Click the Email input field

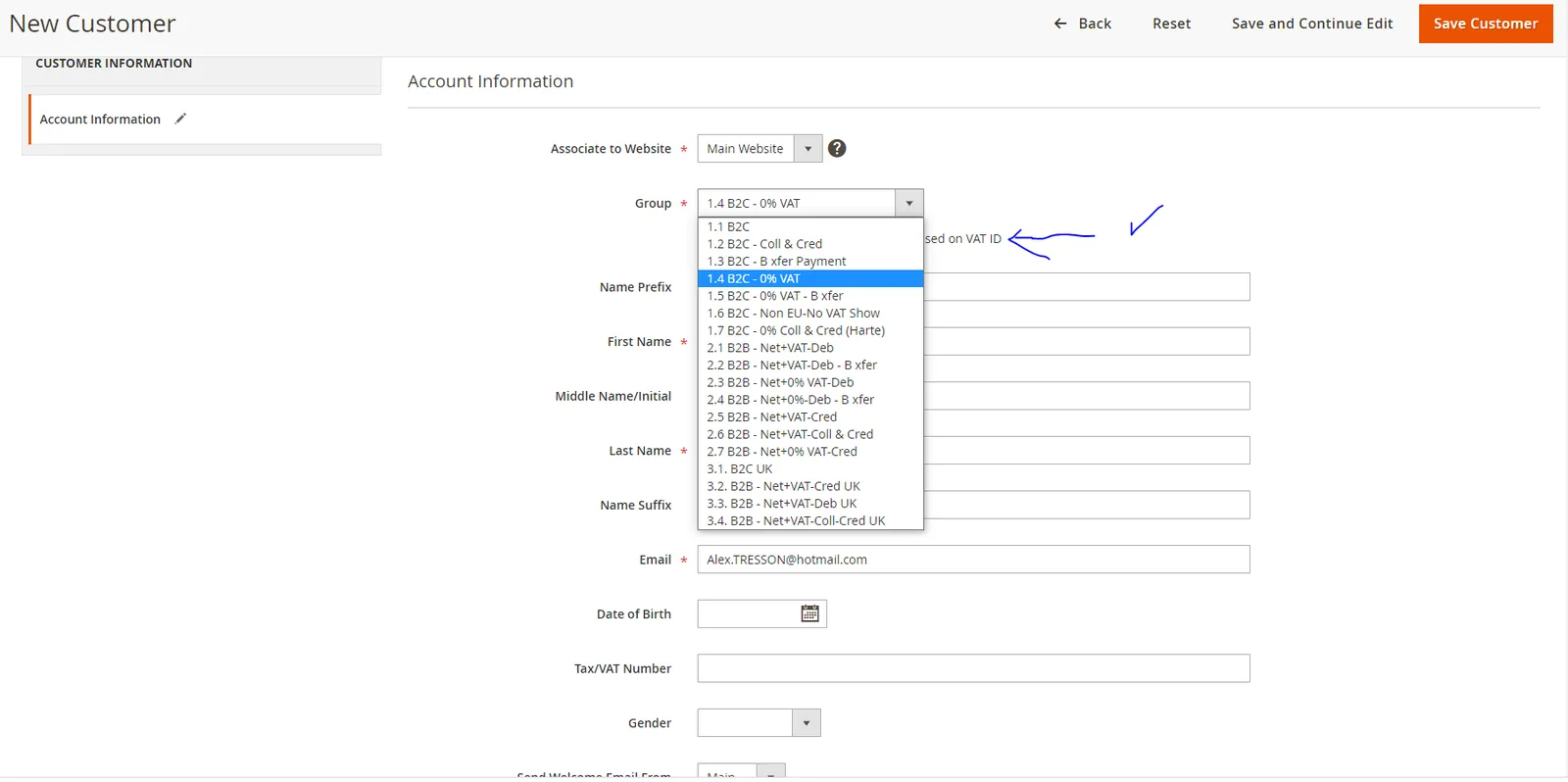973,560
